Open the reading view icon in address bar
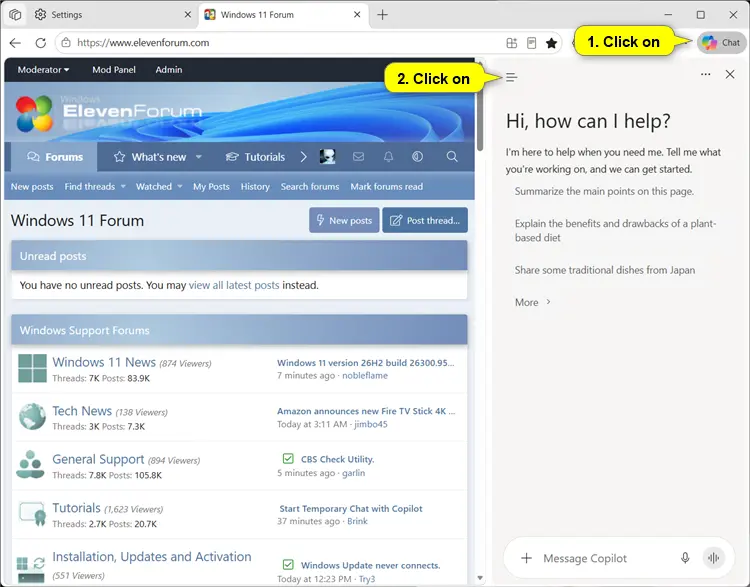 click(x=531, y=43)
